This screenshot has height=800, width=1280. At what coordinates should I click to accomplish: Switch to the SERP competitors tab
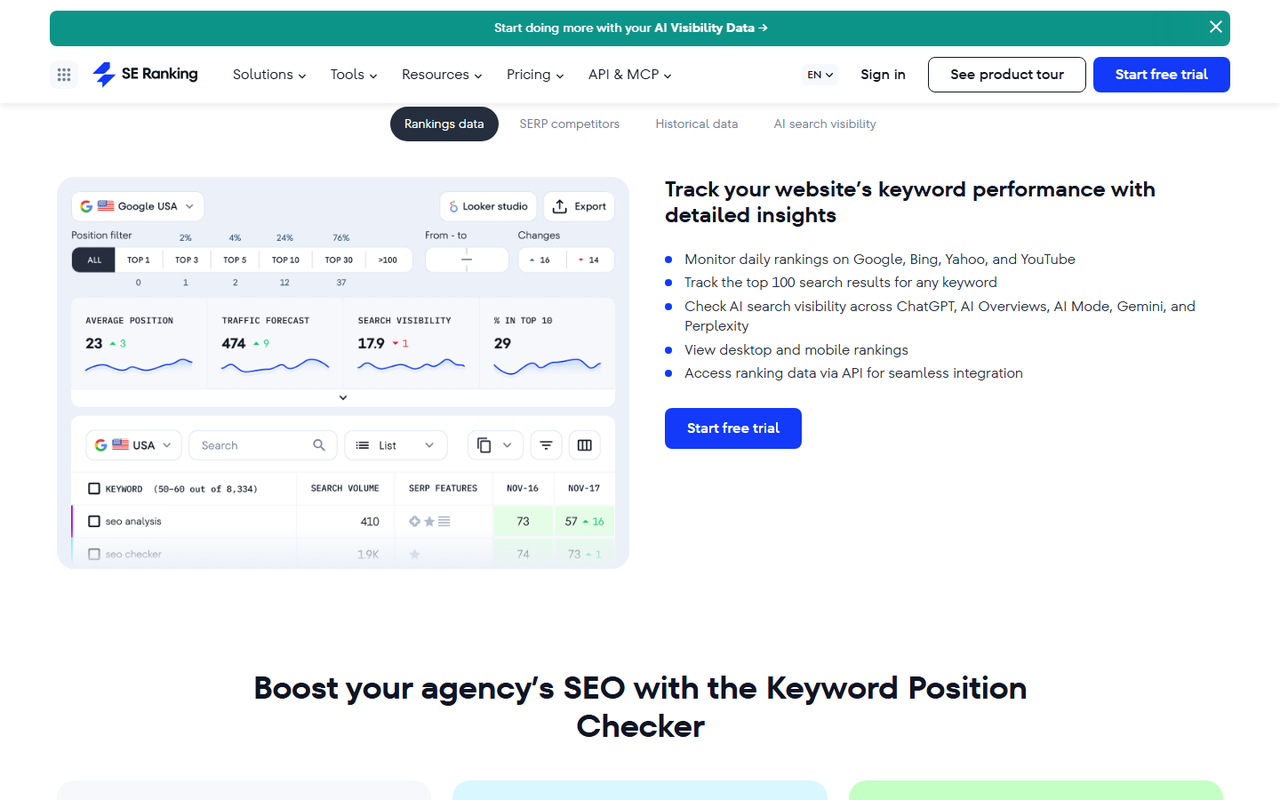tap(569, 124)
